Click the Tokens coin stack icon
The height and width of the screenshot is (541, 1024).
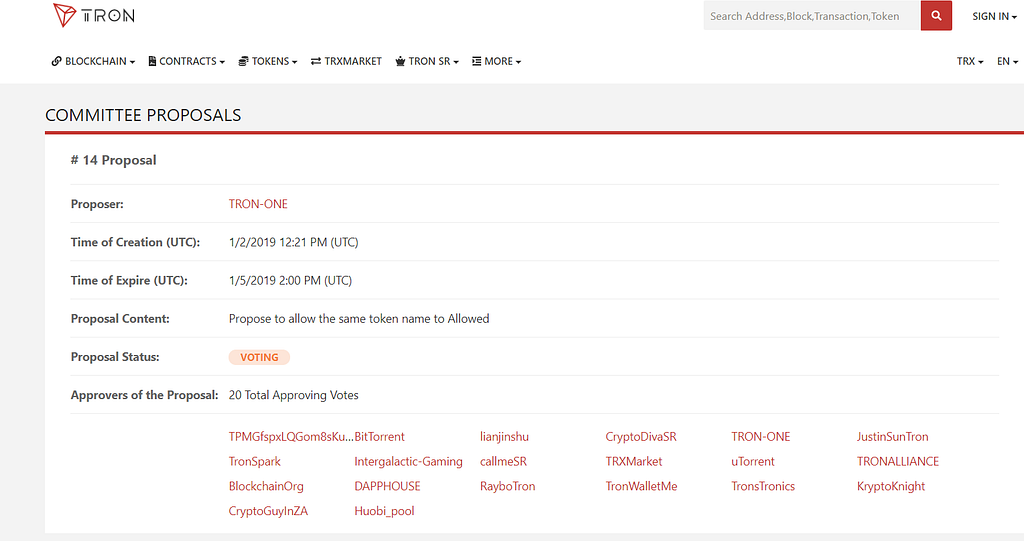coord(244,61)
